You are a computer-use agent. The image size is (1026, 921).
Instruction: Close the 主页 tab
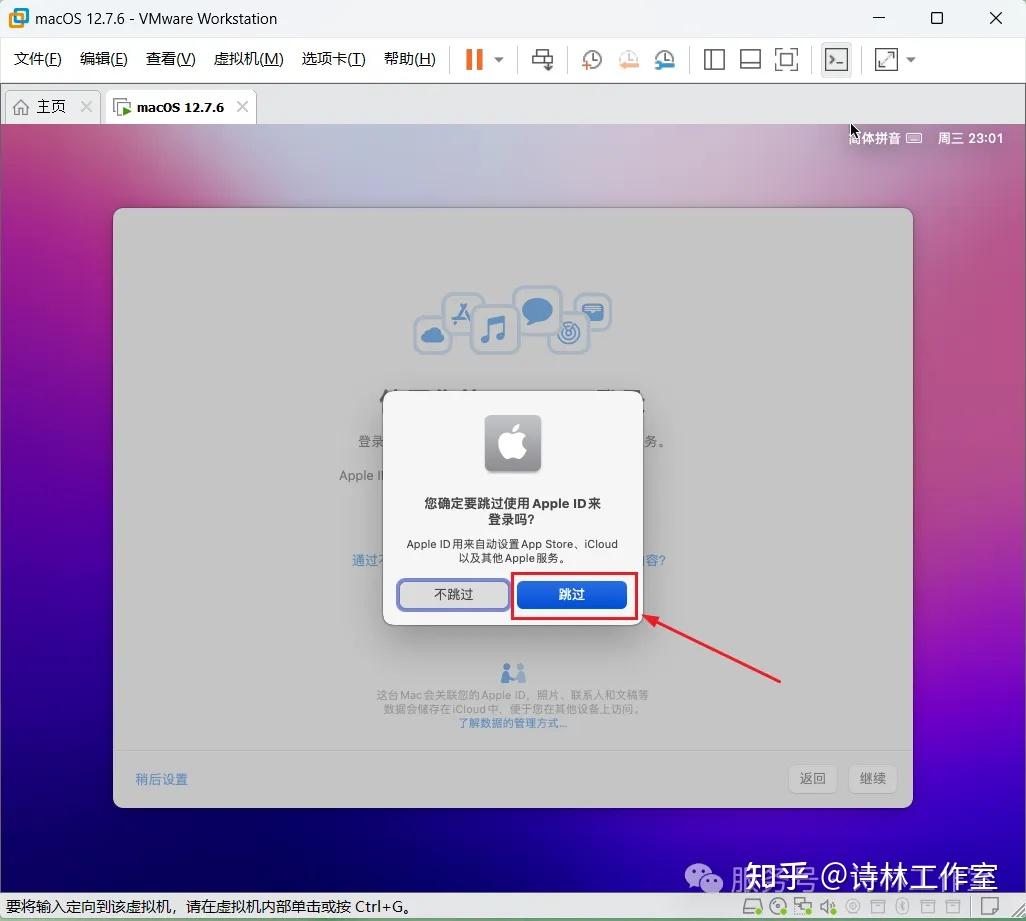click(86, 107)
